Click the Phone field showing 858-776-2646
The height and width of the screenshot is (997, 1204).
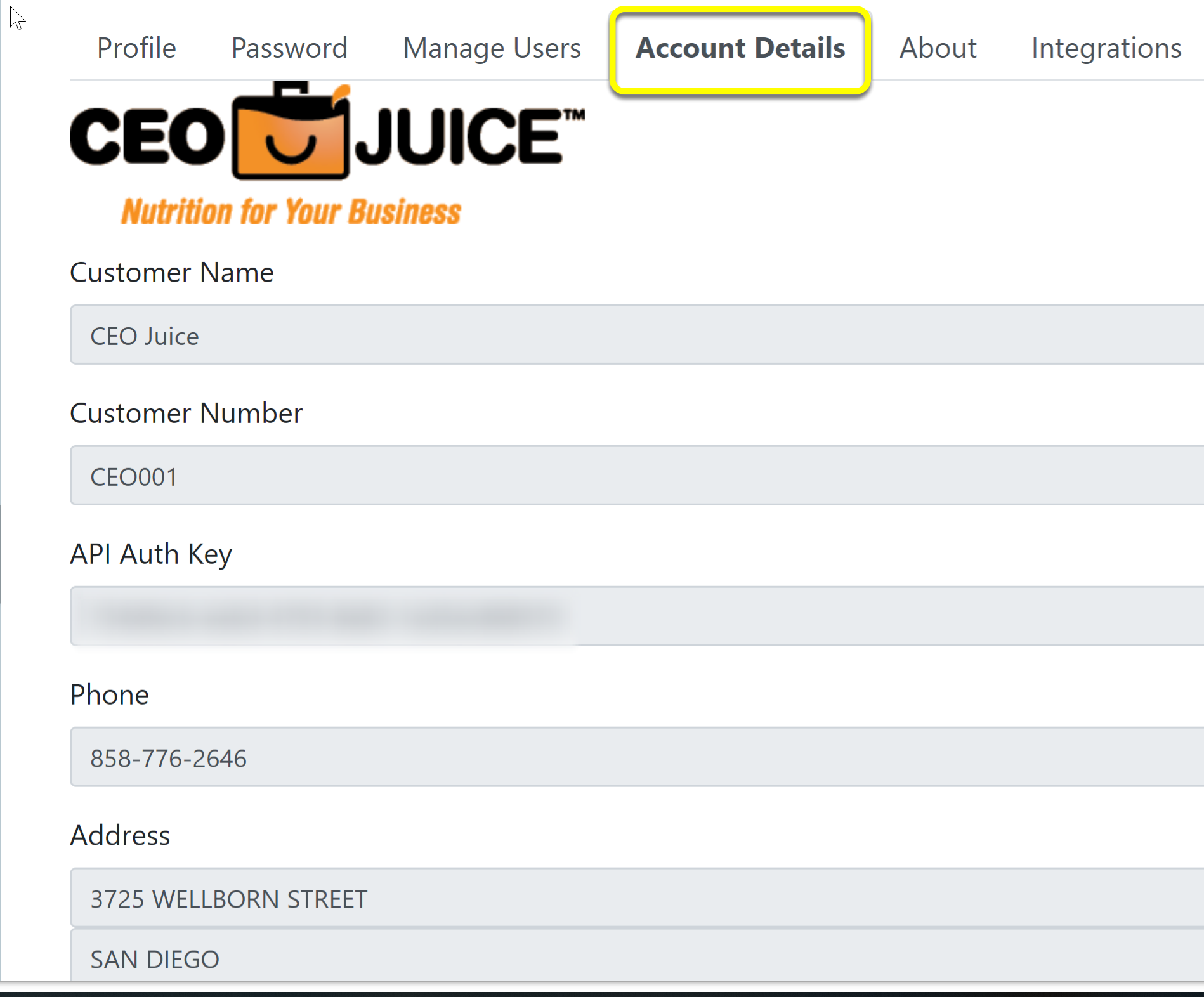point(637,757)
